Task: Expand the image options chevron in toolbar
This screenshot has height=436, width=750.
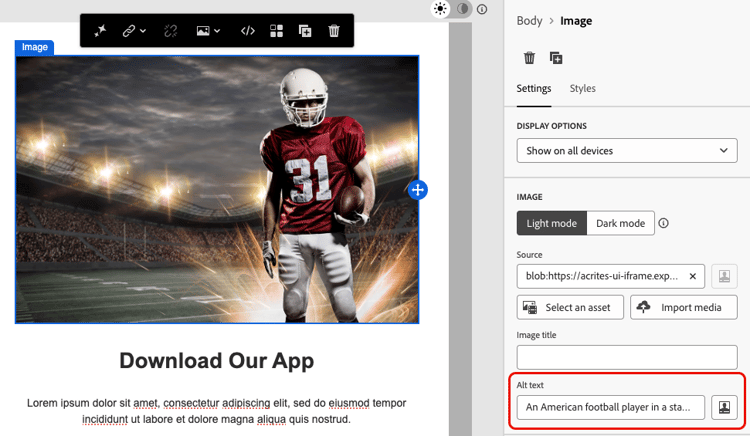Action: pos(217,31)
